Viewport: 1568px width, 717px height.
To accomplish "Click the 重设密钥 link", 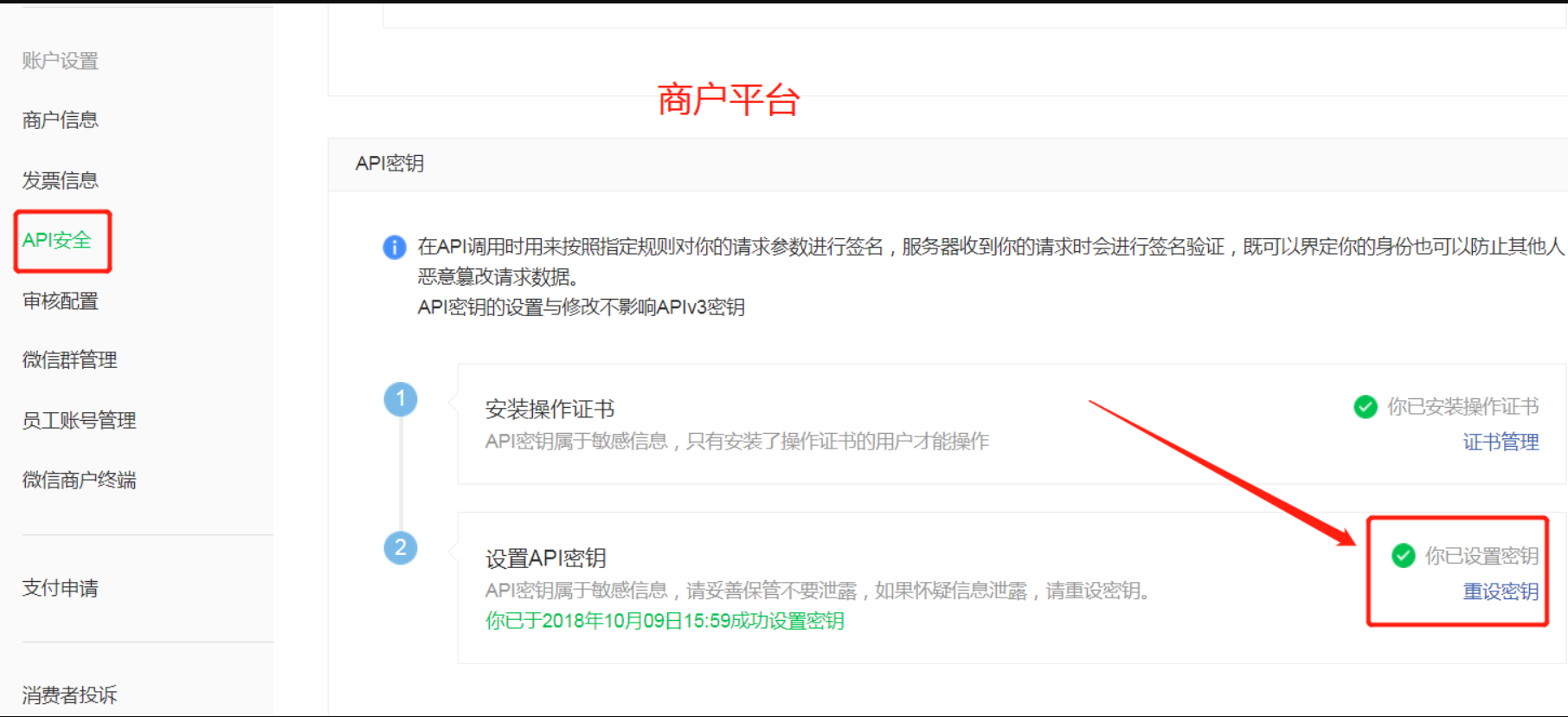I will (1501, 591).
